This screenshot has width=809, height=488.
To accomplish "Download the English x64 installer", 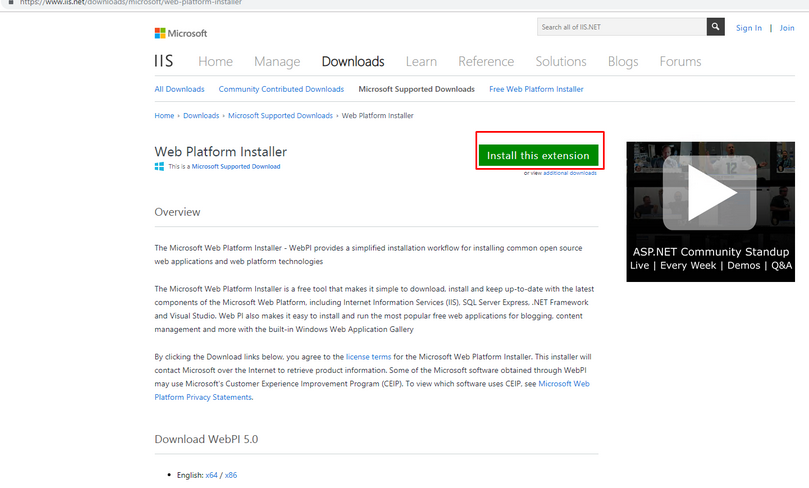I will 212,475.
